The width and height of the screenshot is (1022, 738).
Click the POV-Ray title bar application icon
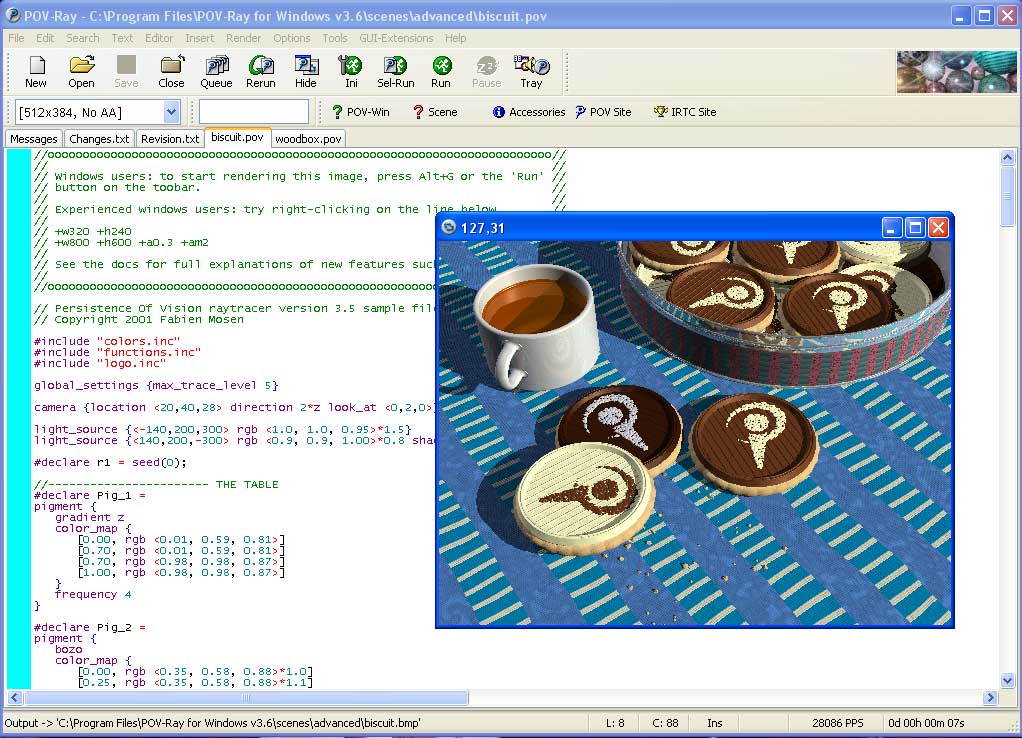pyautogui.click(x=12, y=15)
